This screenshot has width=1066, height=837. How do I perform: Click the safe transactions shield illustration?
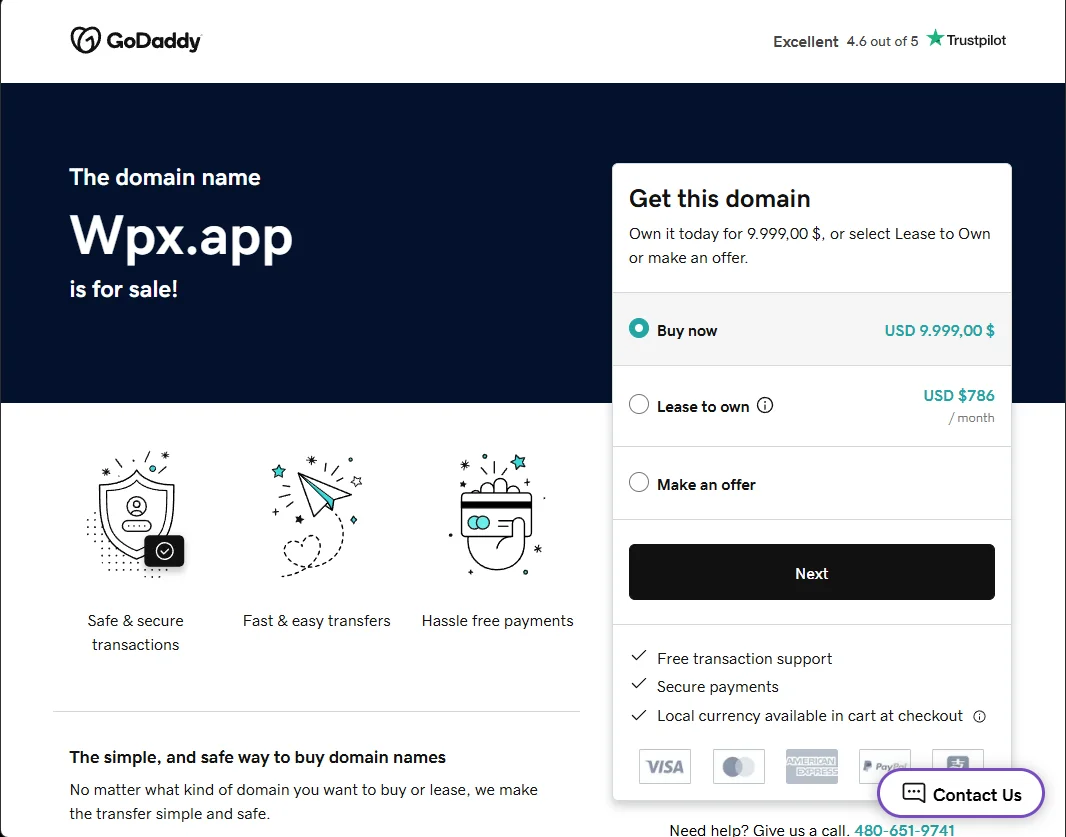pos(136,515)
